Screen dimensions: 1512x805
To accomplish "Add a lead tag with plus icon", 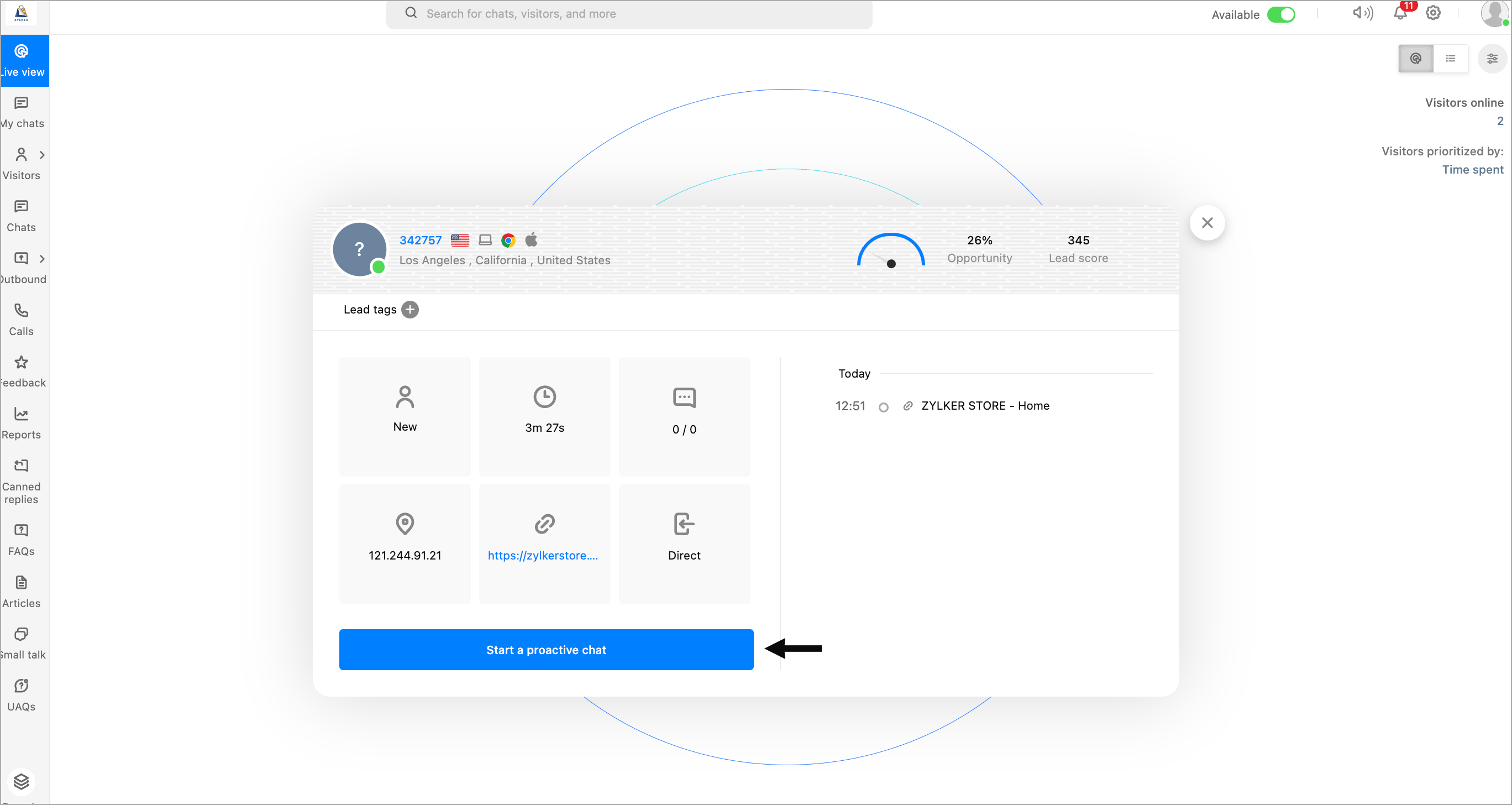I will click(x=410, y=310).
